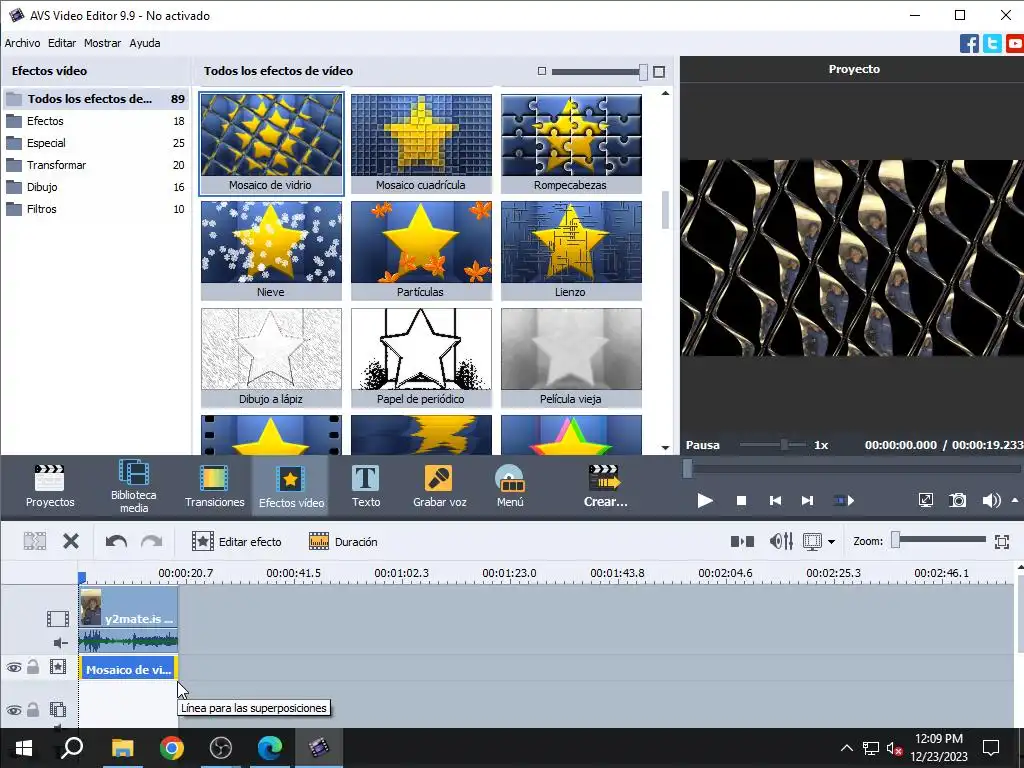
Task: Toggle visibility of overlay track eye
Action: tap(14, 710)
